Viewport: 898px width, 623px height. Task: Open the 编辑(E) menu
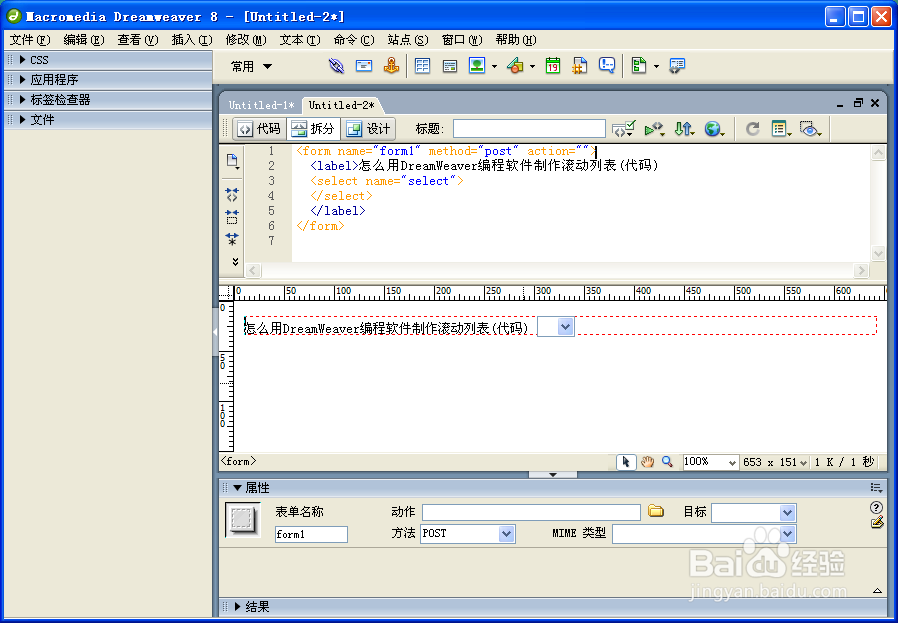84,40
